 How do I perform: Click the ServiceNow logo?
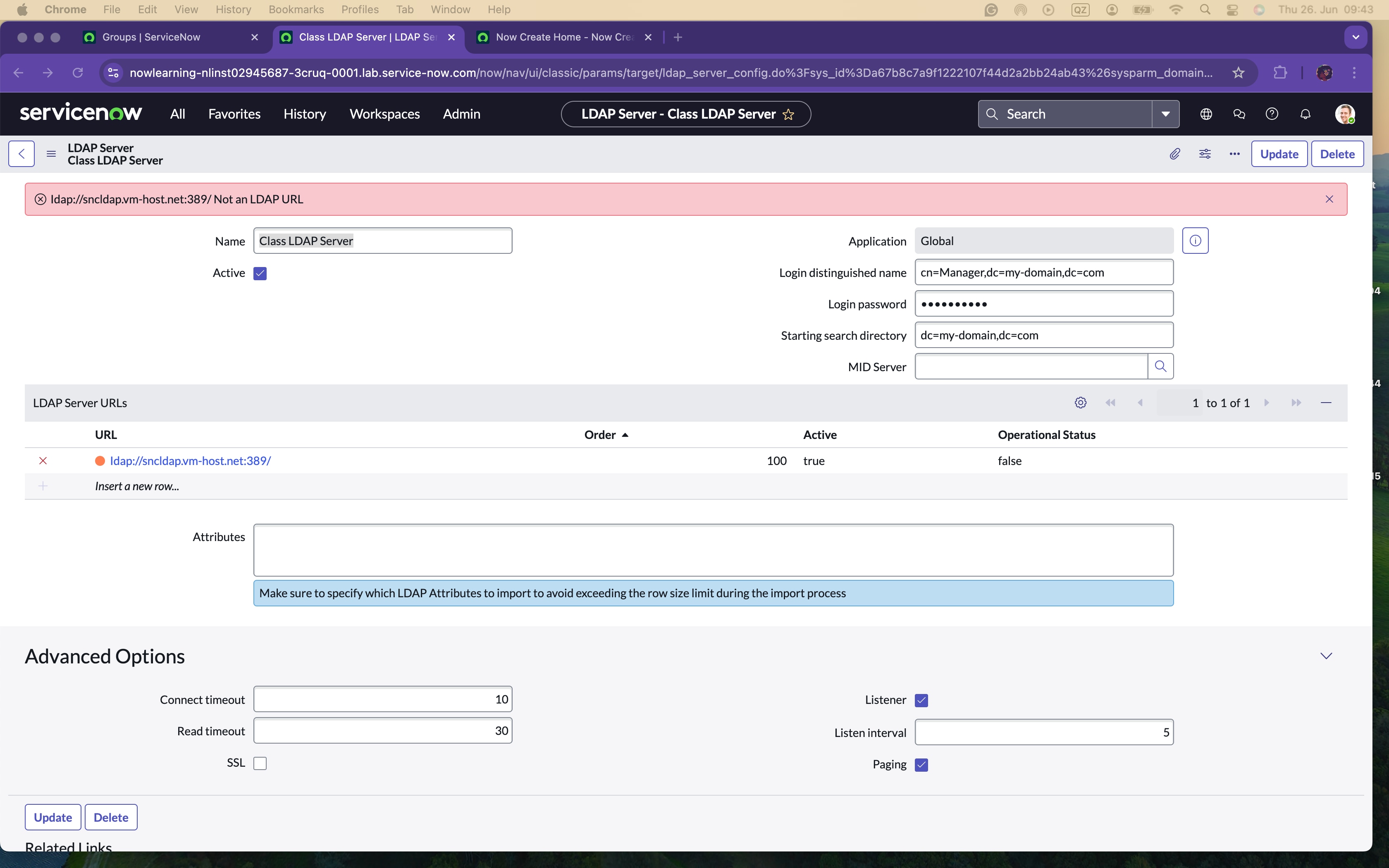pyautogui.click(x=81, y=112)
